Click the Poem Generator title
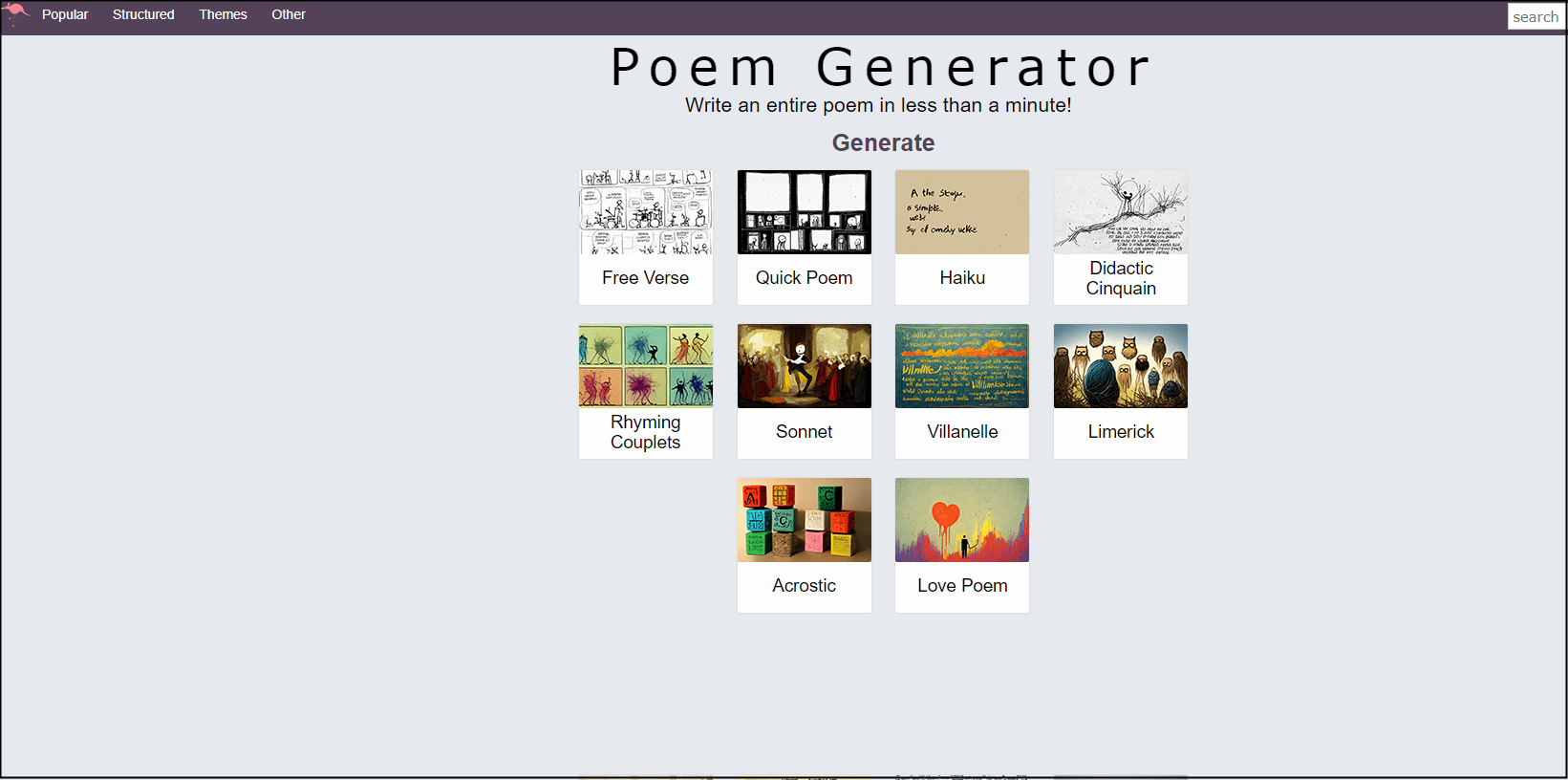The height and width of the screenshot is (780, 1568). click(x=880, y=68)
